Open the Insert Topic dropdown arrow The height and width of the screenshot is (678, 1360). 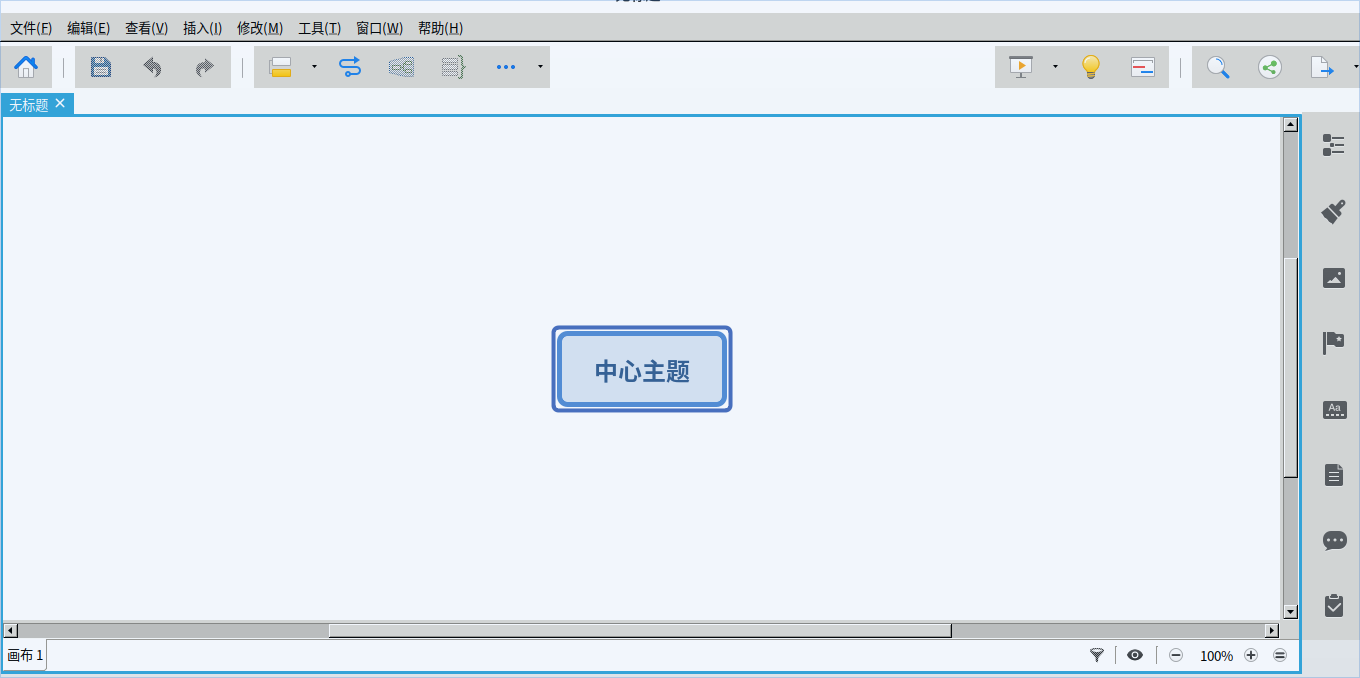click(313, 67)
